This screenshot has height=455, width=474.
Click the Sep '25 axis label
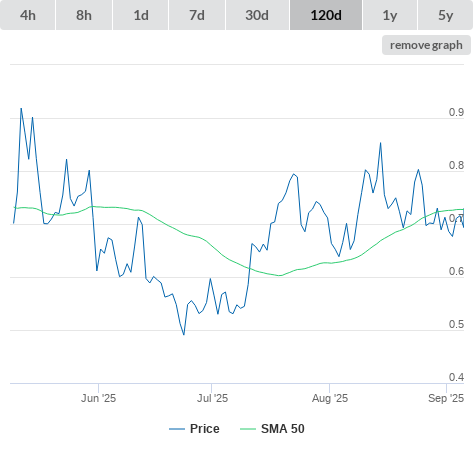[446, 398]
